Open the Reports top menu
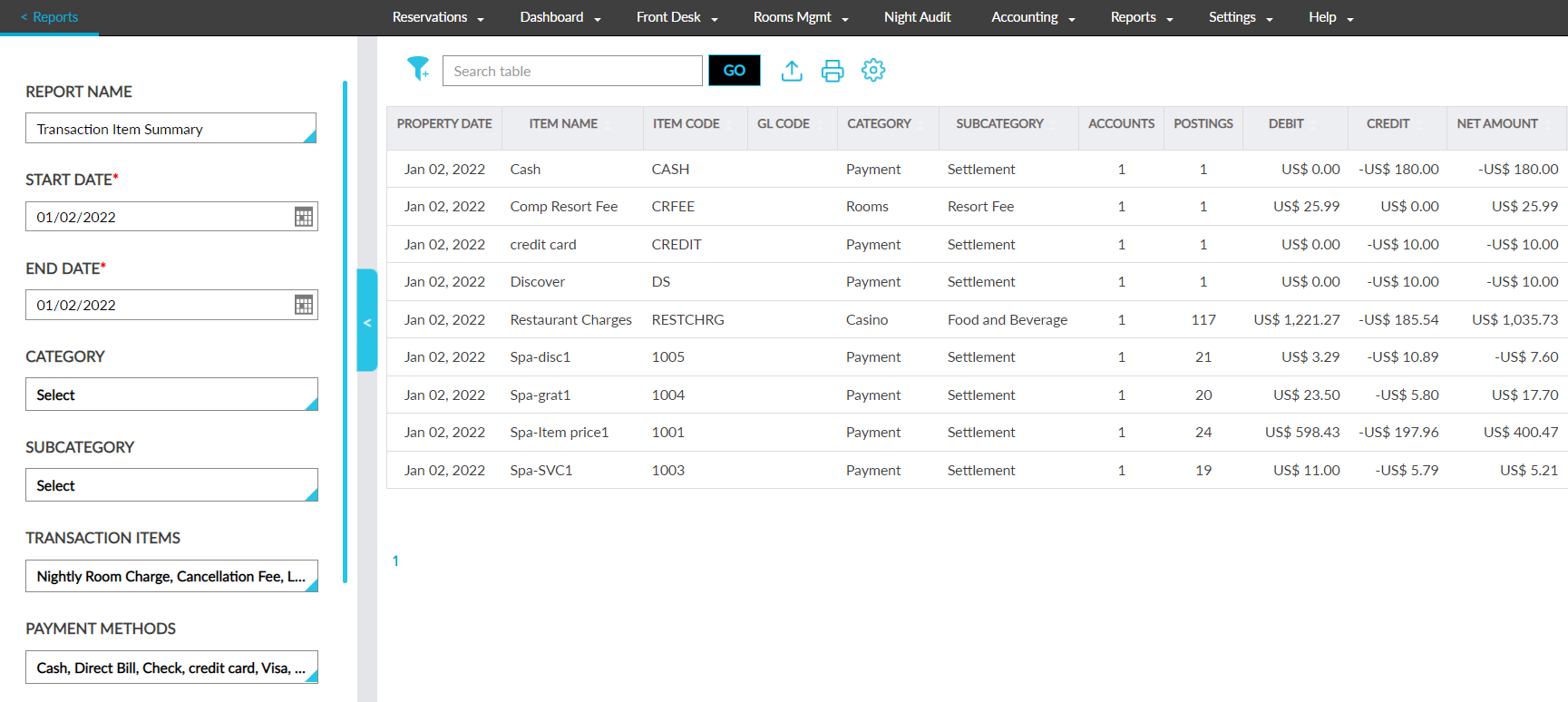The width and height of the screenshot is (1568, 702). [1142, 17]
